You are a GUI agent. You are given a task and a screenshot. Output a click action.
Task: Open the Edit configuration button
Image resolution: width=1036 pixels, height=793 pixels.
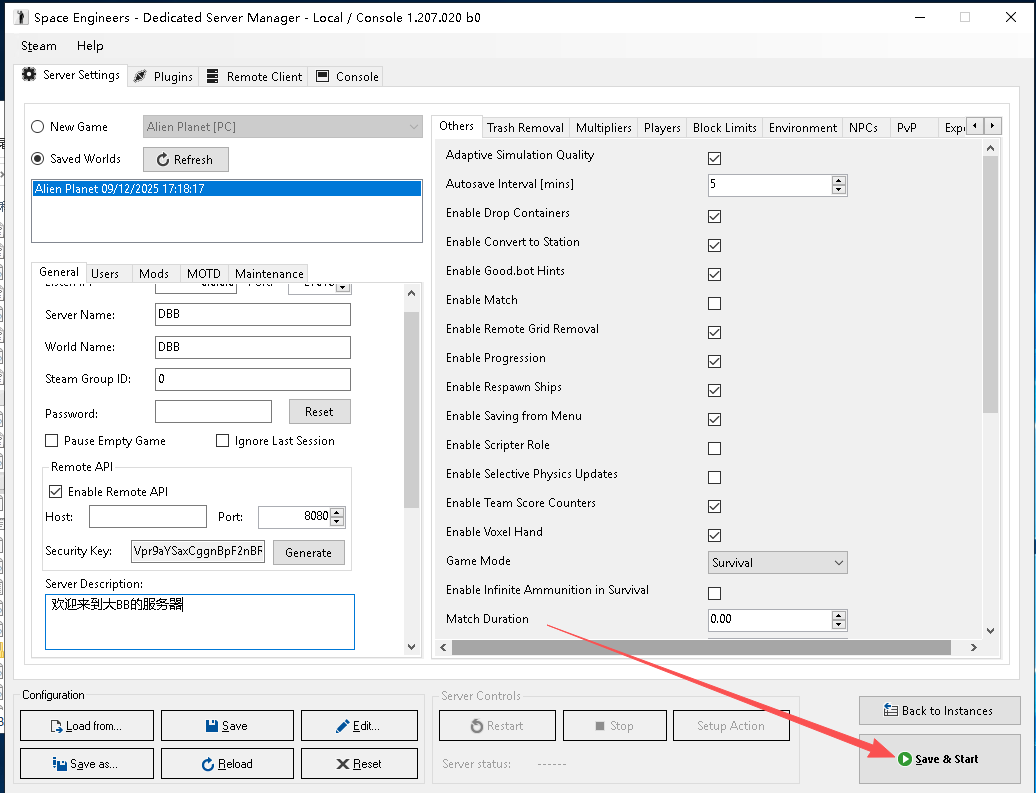(x=367, y=726)
